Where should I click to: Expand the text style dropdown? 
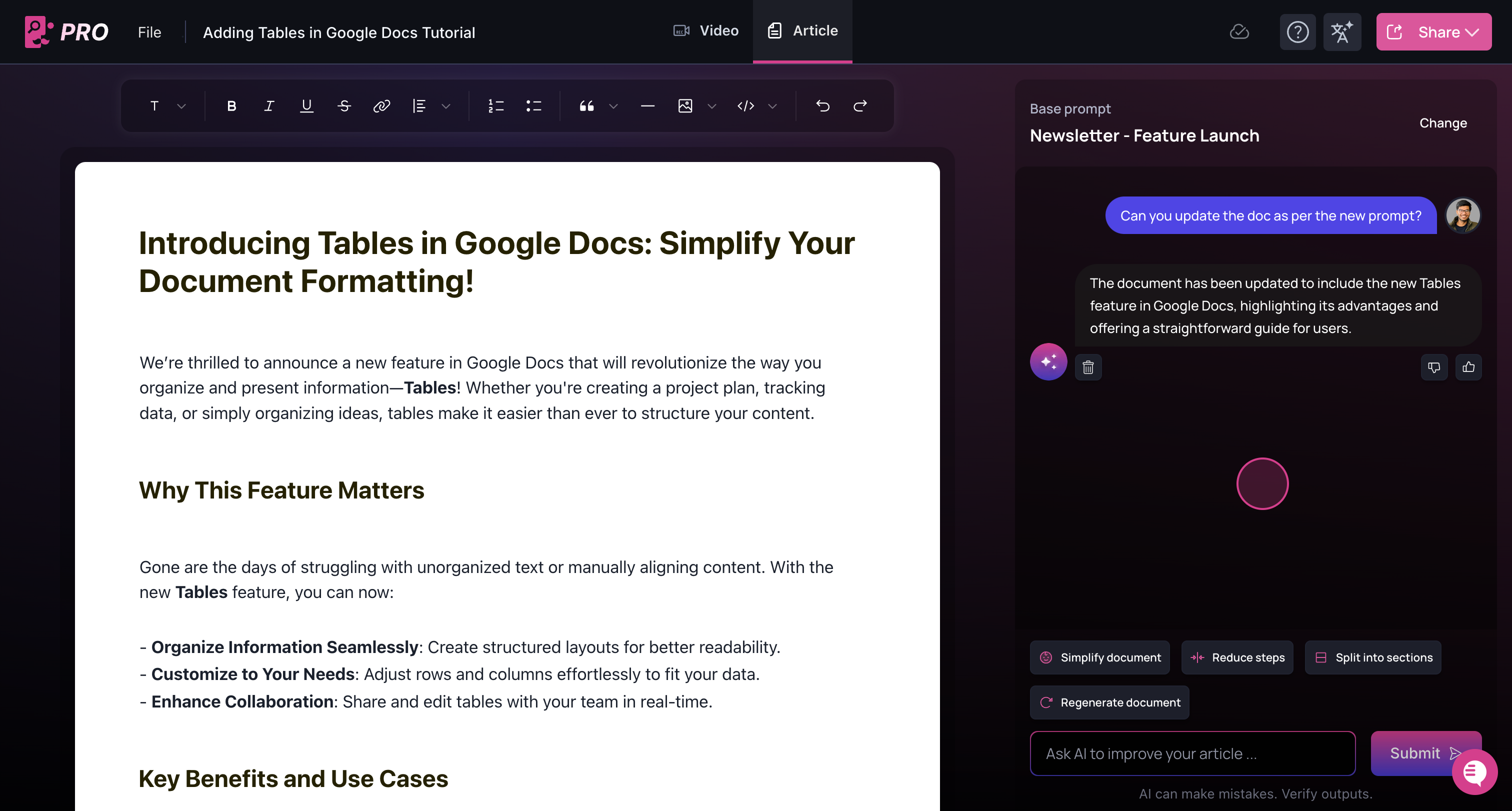tap(181, 106)
